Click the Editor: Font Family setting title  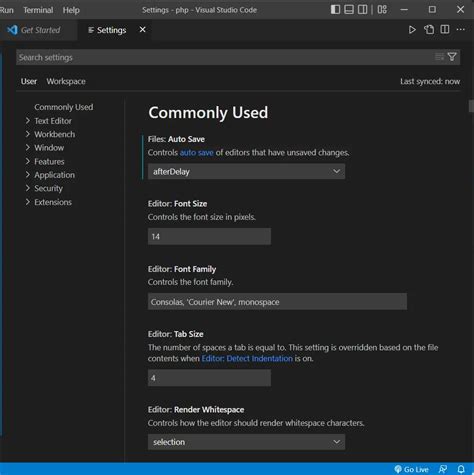pyautogui.click(x=182, y=269)
